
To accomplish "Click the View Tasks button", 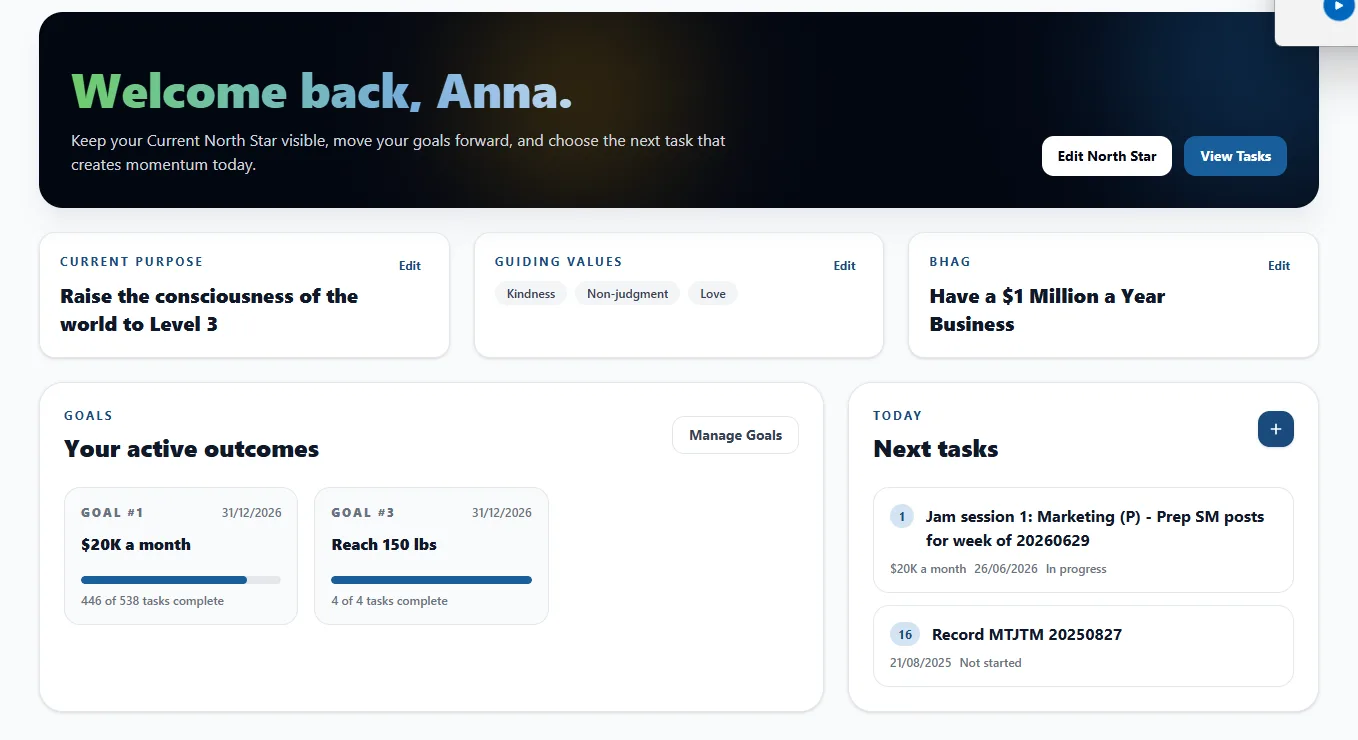I will (x=1235, y=156).
